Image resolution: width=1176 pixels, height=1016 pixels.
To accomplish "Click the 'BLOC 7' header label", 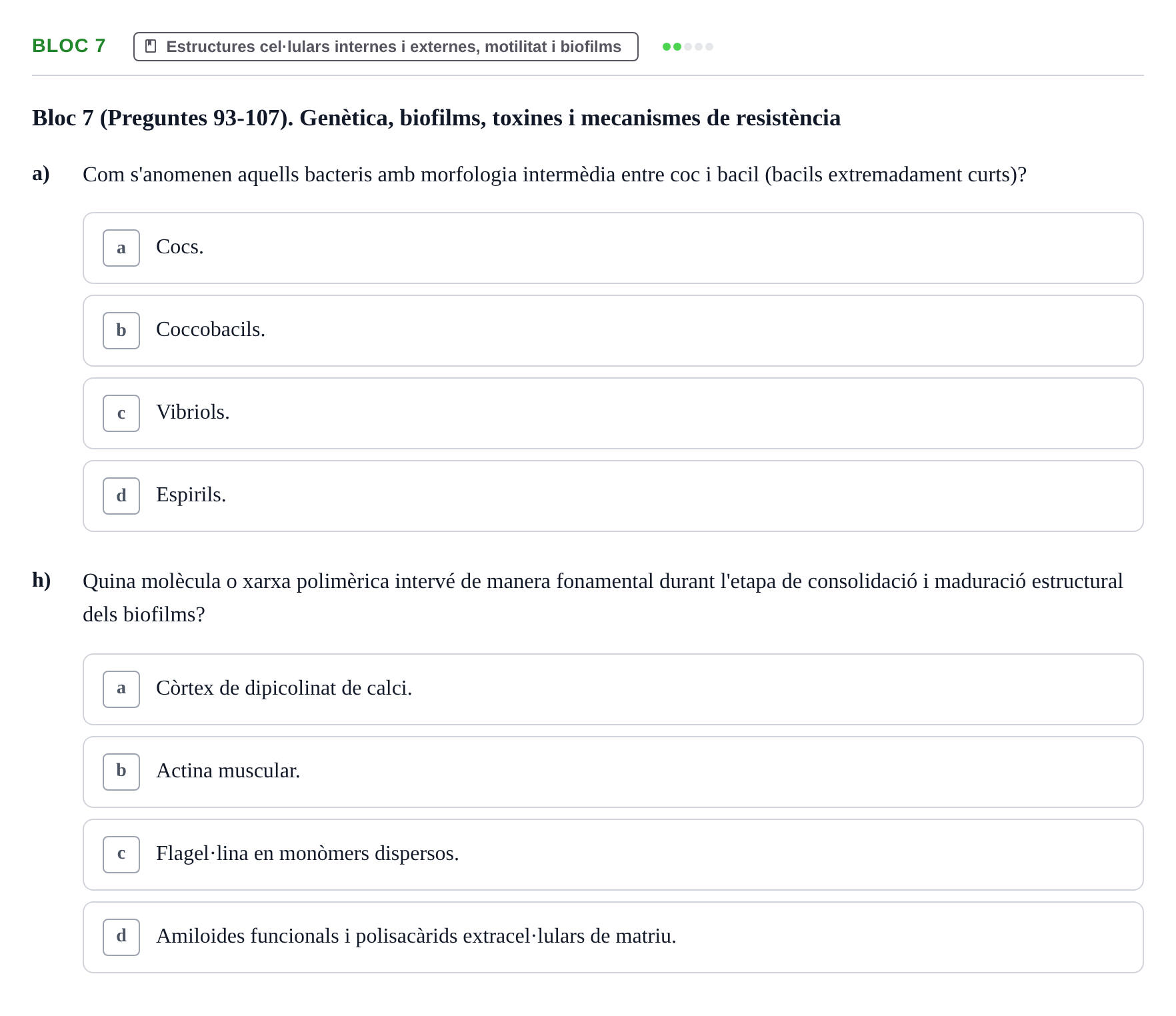I will [x=69, y=46].
